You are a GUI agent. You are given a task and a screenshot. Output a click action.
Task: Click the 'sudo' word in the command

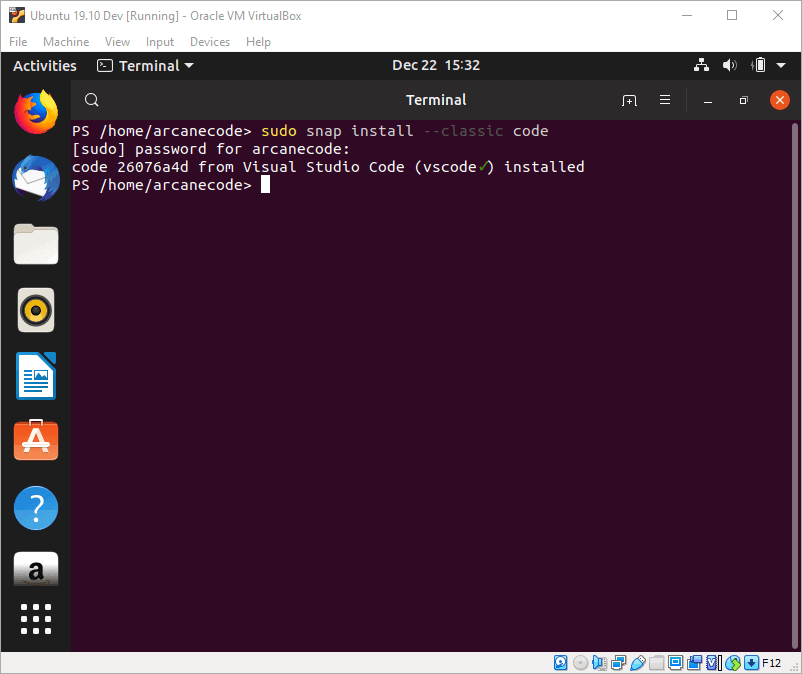tap(279, 131)
